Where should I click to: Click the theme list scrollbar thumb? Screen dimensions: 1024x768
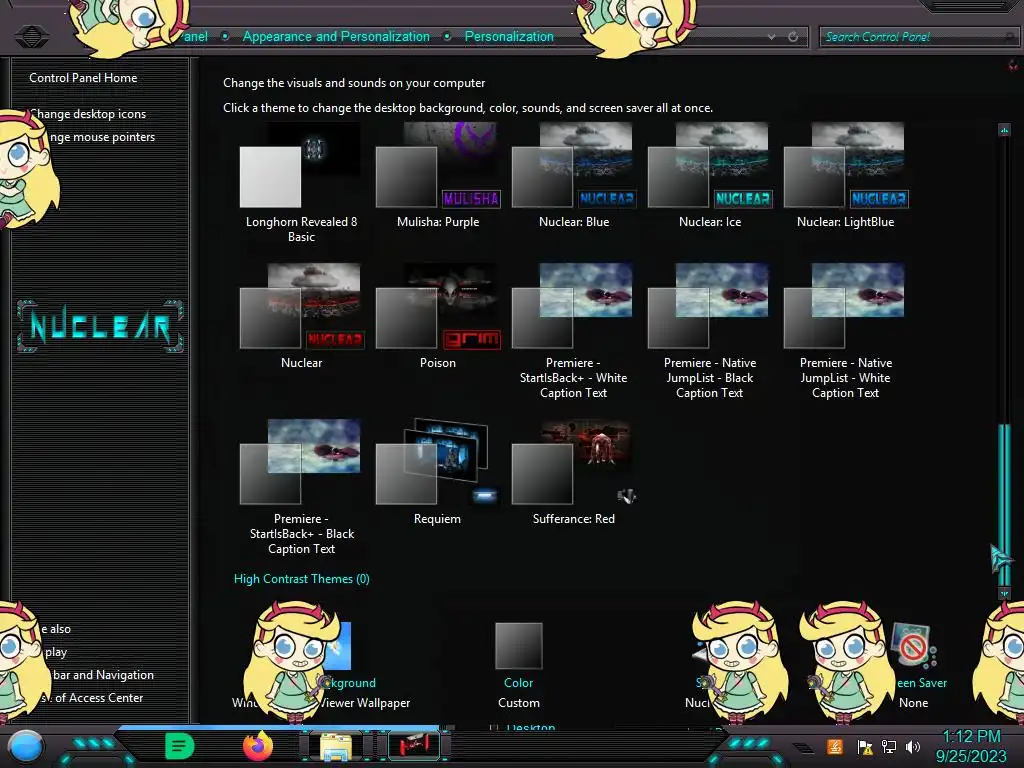[x=1004, y=504]
